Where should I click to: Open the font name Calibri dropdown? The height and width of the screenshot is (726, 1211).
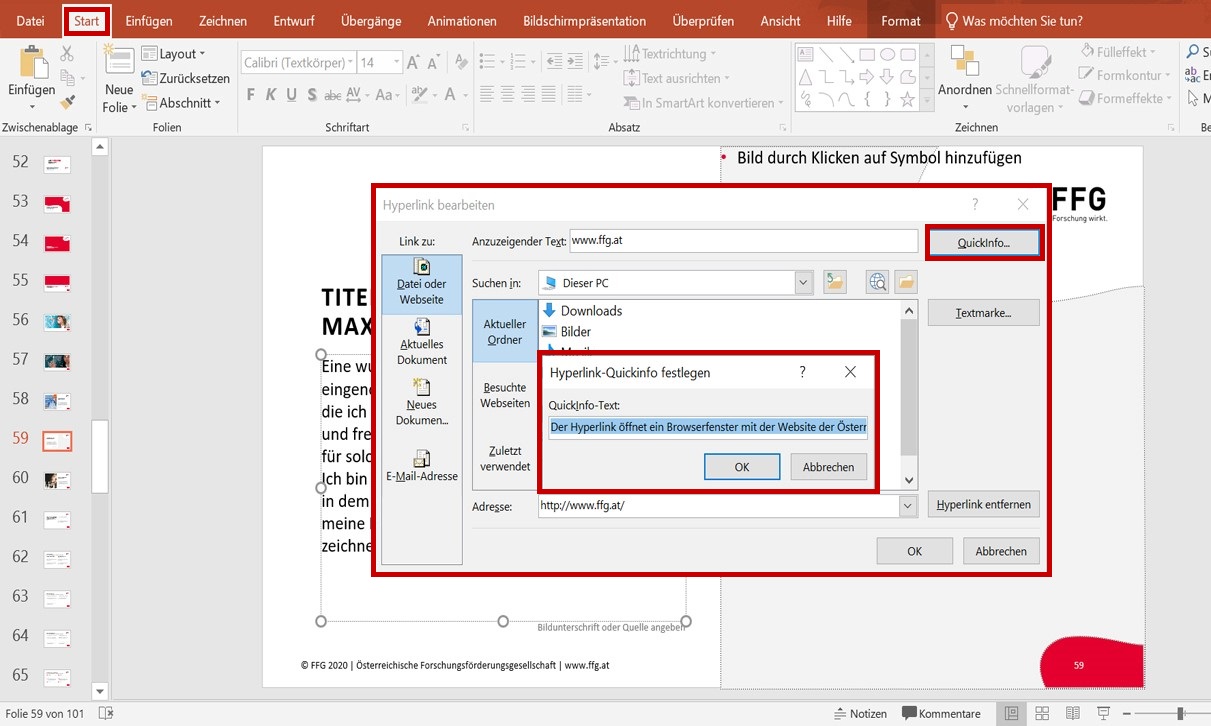pyautogui.click(x=348, y=63)
